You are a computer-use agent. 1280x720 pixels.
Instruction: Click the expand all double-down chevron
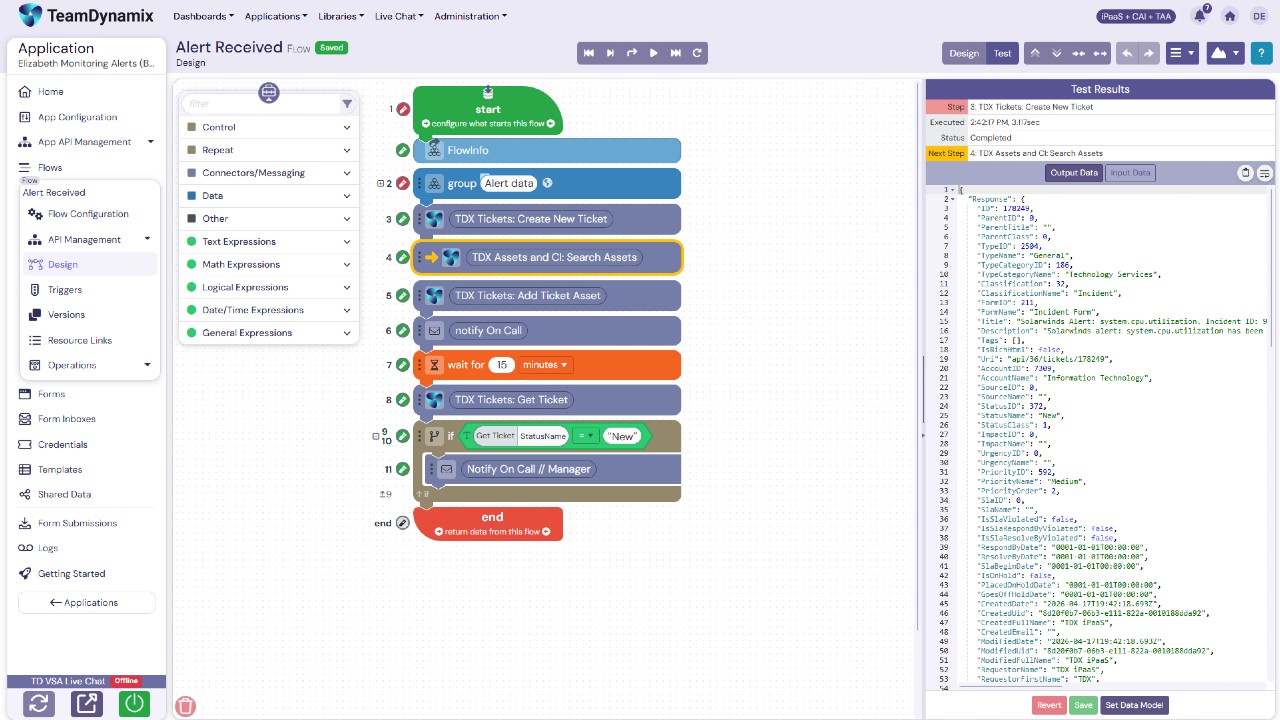tap(1056, 53)
